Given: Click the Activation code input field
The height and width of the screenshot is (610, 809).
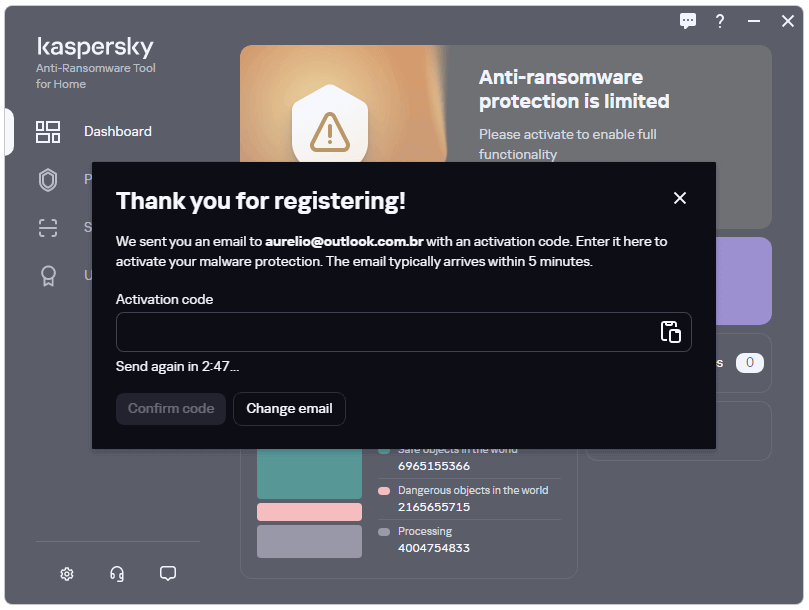Looking at the screenshot, I should click(403, 332).
